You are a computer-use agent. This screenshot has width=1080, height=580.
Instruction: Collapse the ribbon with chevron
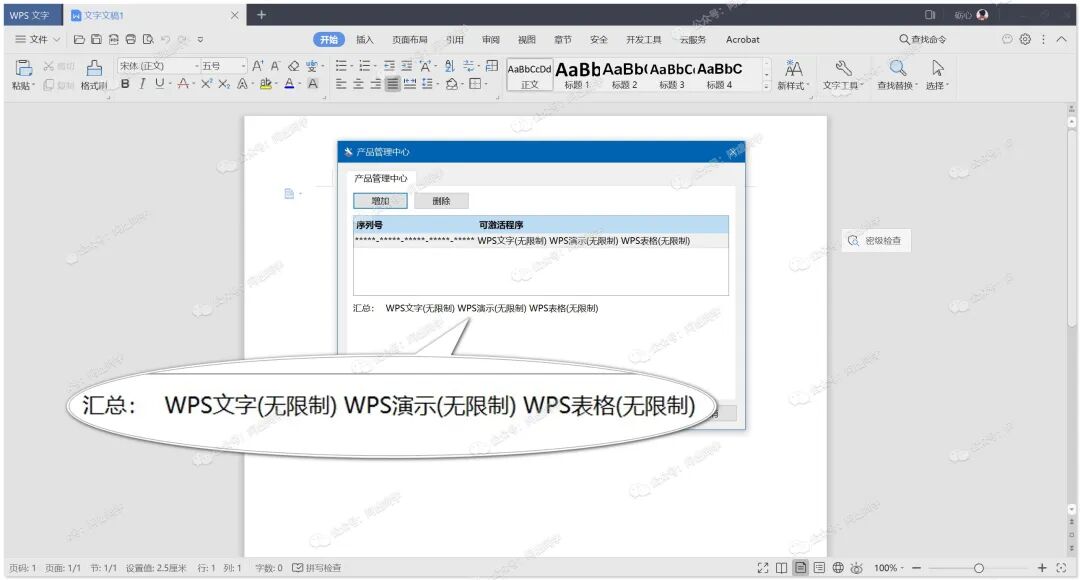1061,39
